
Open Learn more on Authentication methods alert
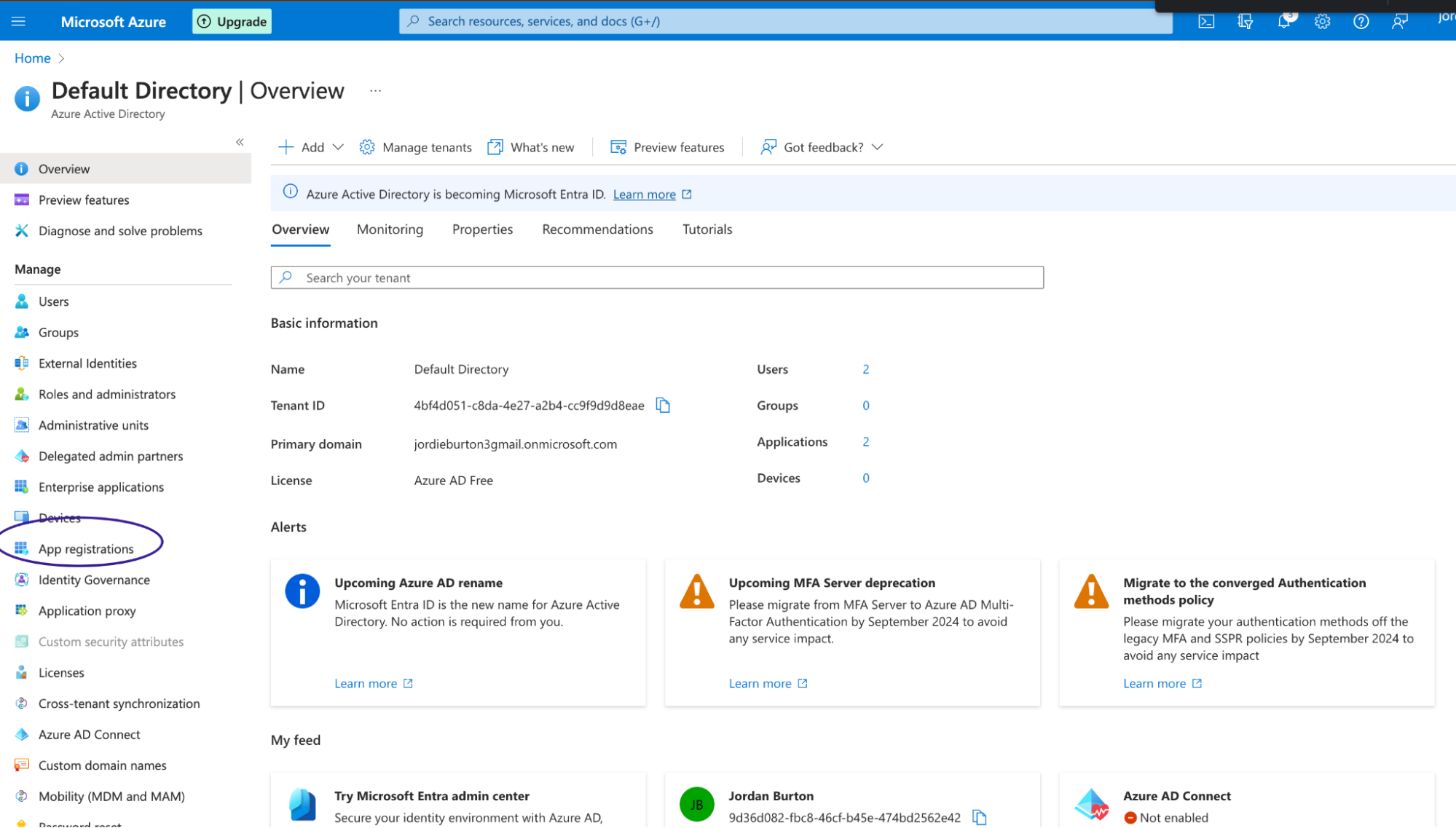1154,684
